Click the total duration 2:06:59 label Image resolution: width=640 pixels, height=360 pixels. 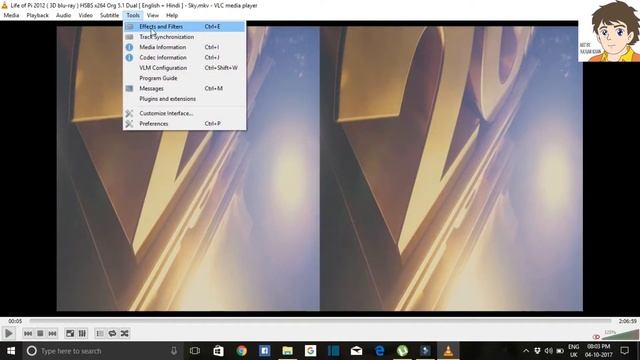point(627,321)
